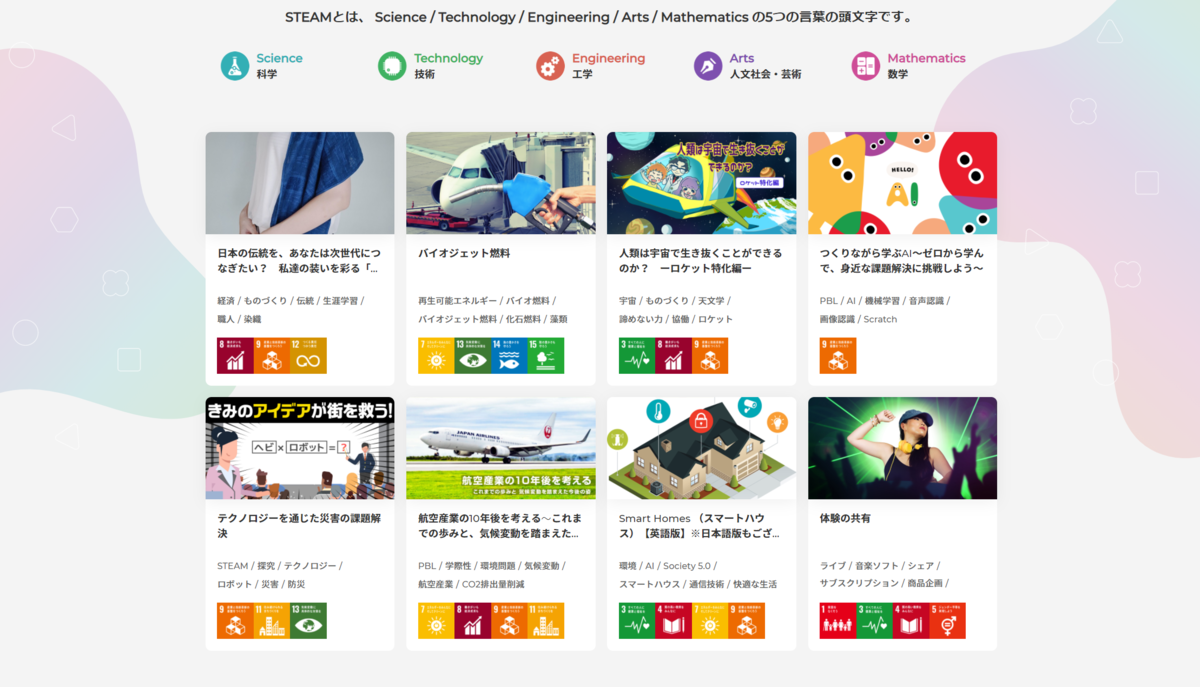Click SDG 9 icon on つくりながら学ぶAI card

pyautogui.click(x=838, y=356)
